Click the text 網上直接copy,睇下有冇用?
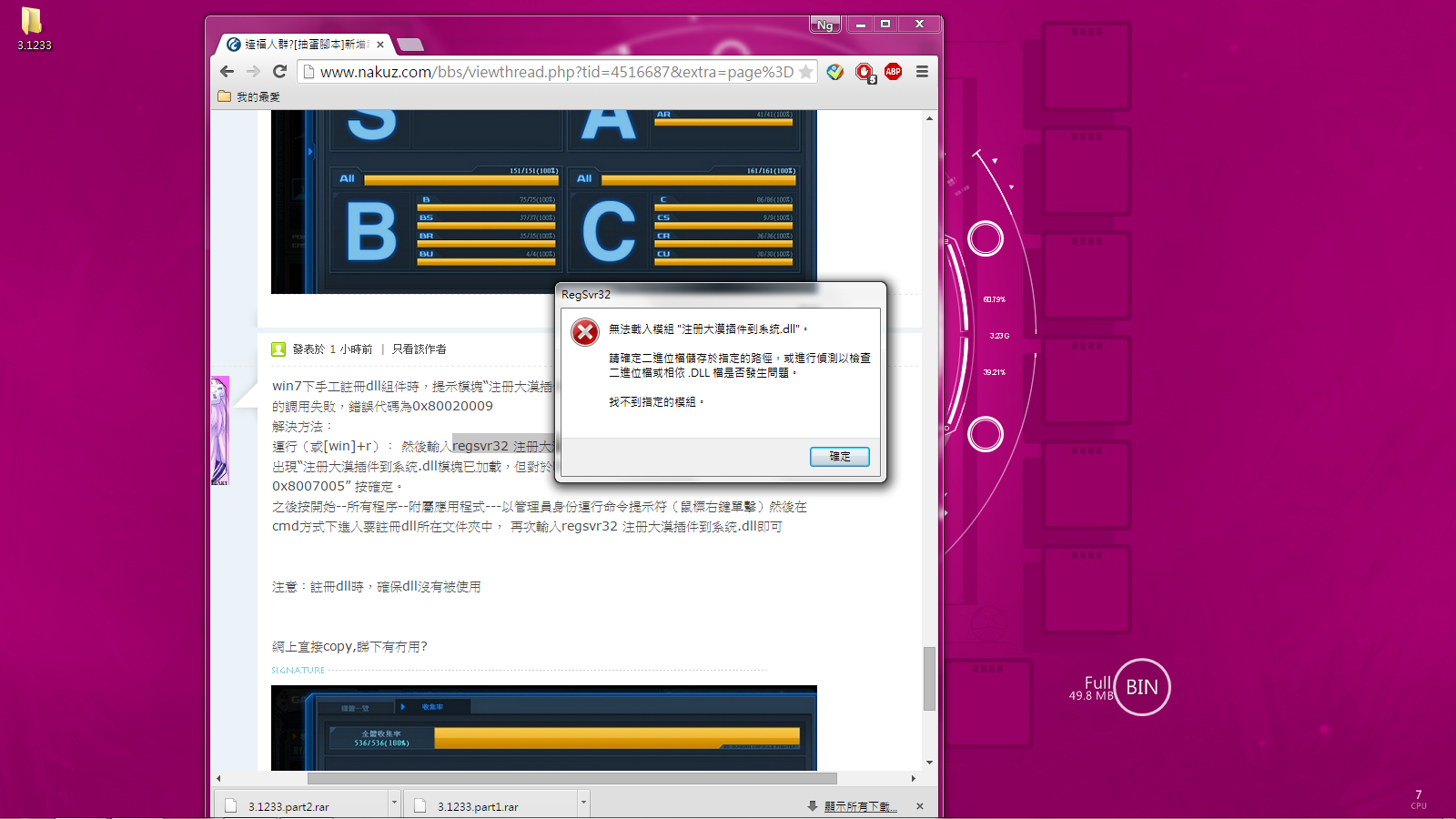1456x819 pixels. [x=349, y=647]
